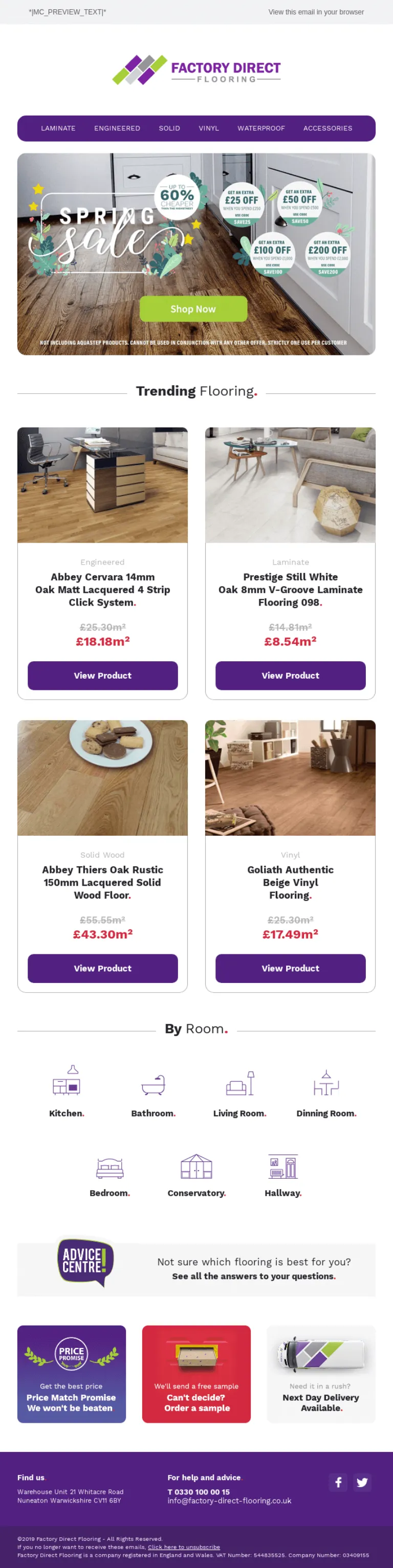Click the Advice Centre speech bubble logo
This screenshot has height=1568, width=393.
[x=85, y=1261]
